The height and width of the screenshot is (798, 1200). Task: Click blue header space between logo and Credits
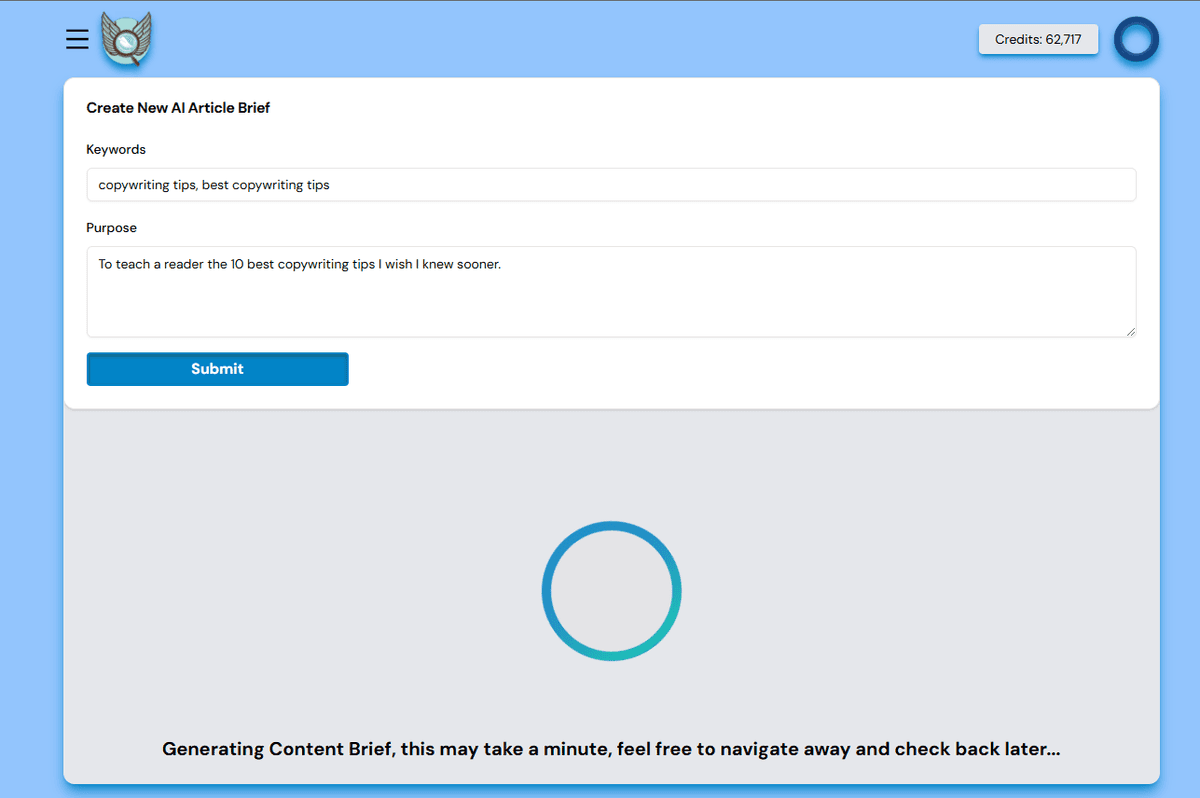(x=560, y=40)
